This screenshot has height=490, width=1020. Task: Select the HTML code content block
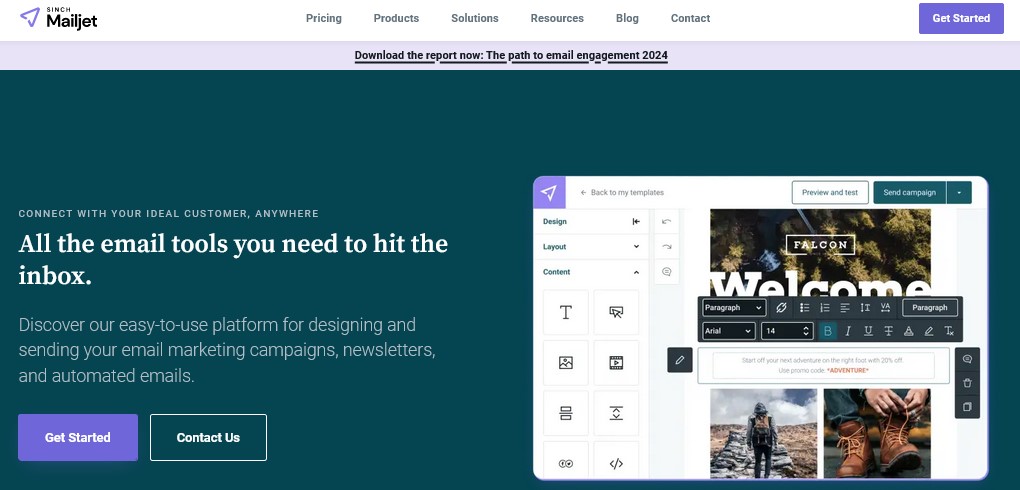click(x=616, y=463)
